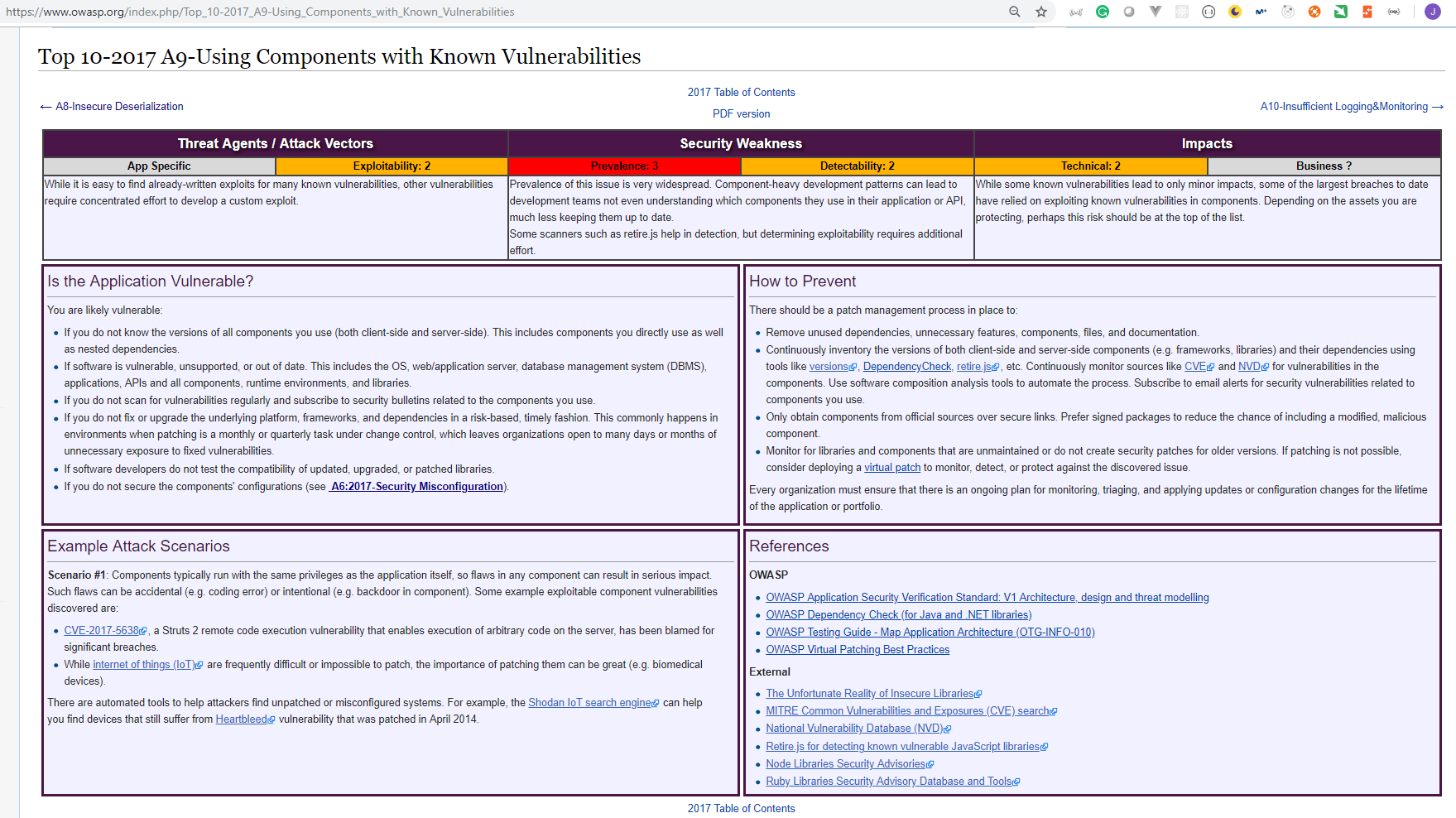Open the Vue devtools extension icon
Screen dimensions: 1456x818
[x=1156, y=12]
